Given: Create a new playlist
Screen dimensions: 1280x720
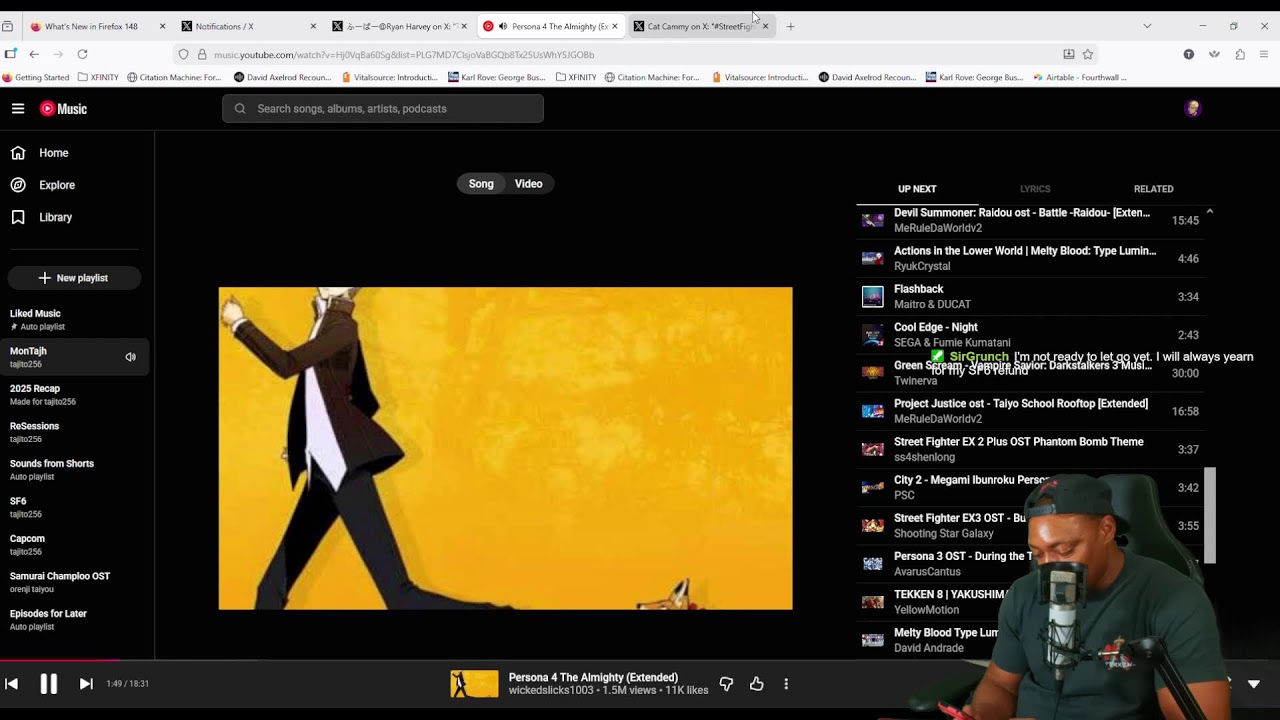Looking at the screenshot, I should (x=73, y=278).
